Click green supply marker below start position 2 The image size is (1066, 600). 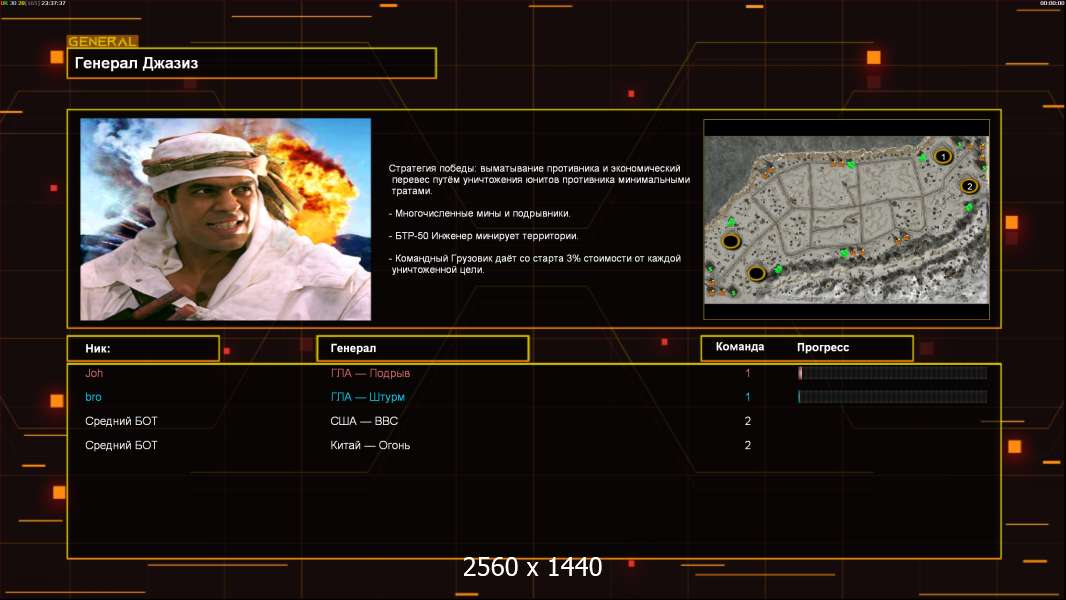tap(968, 208)
